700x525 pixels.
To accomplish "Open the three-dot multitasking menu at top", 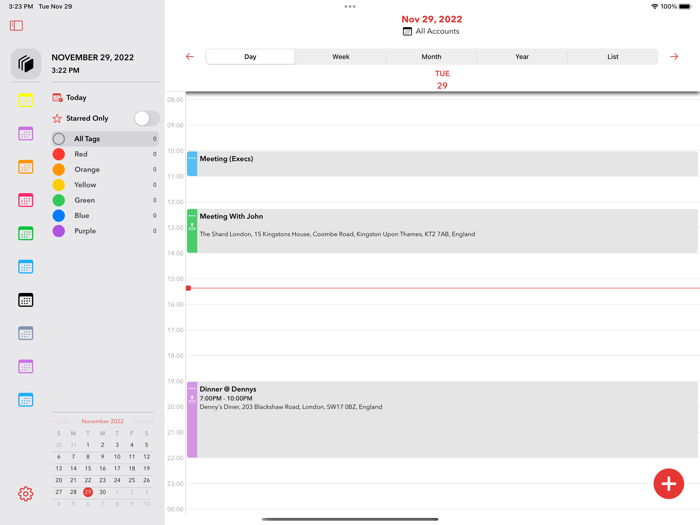I will point(350,6).
